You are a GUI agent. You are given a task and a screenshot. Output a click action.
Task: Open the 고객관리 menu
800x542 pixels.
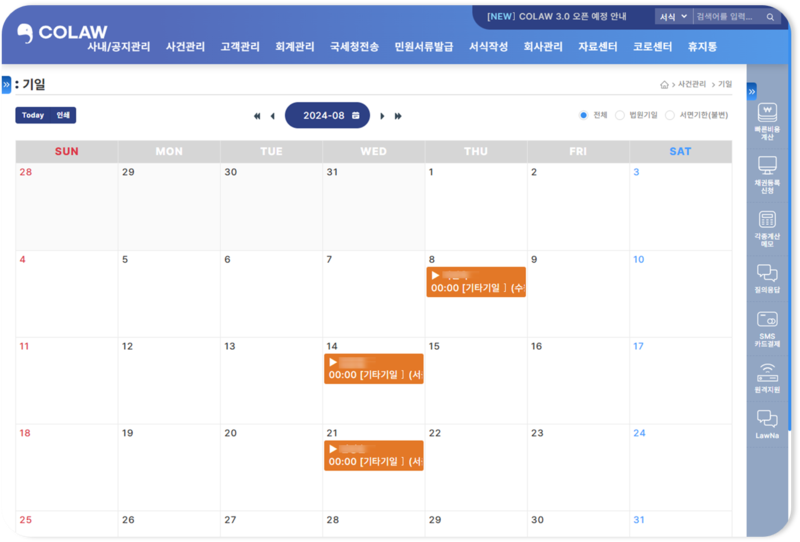[240, 47]
